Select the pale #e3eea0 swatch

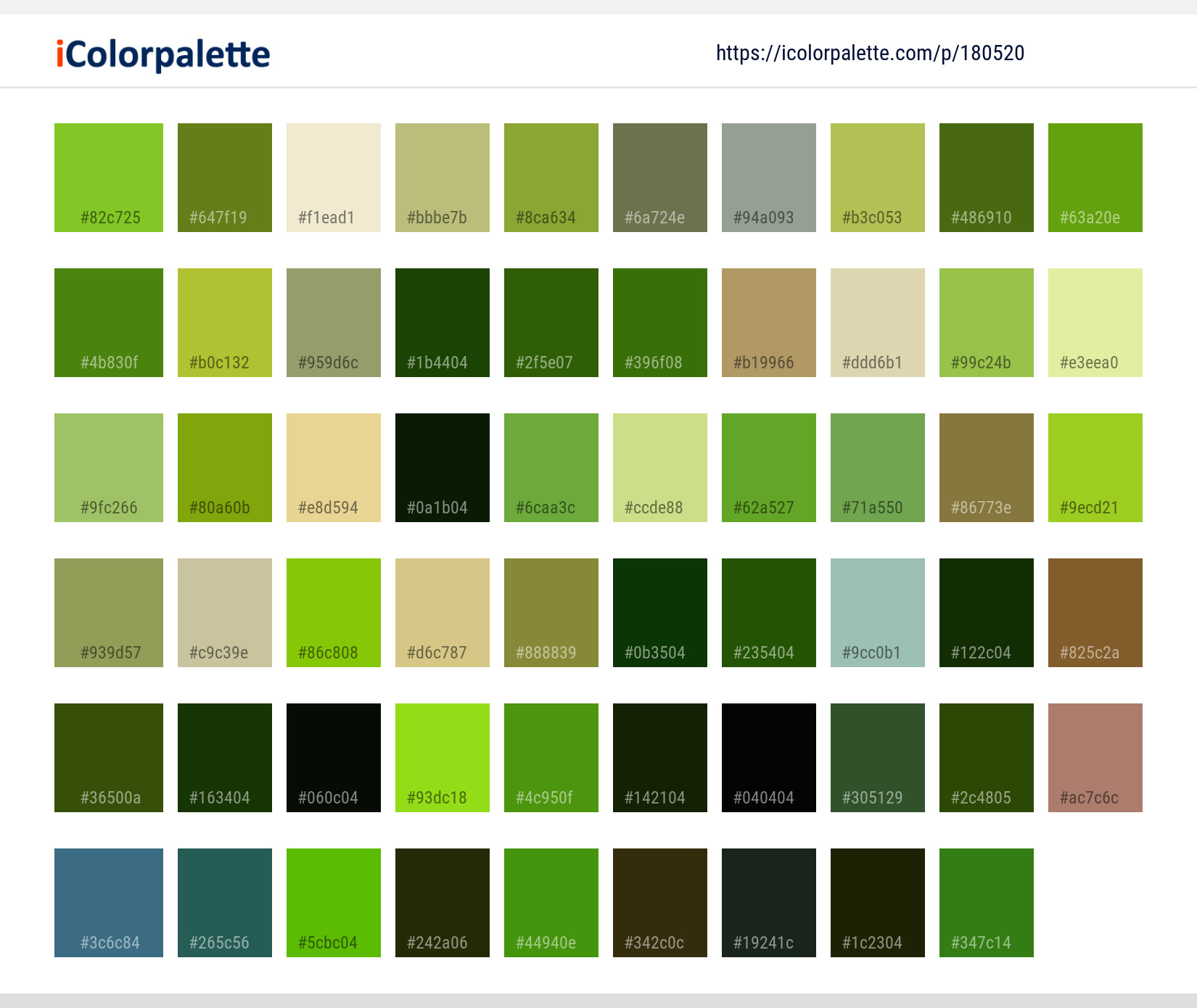coord(1095,323)
